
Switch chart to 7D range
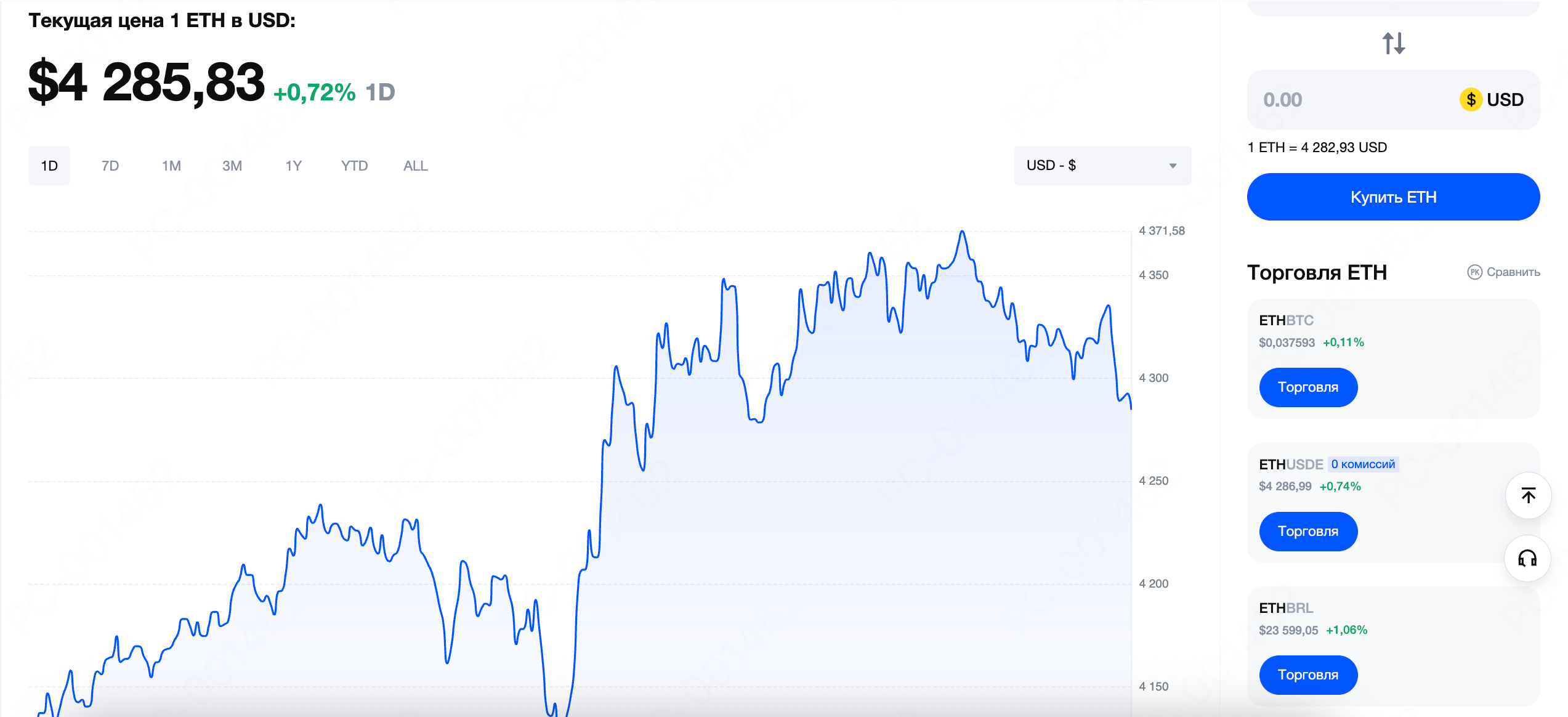coord(110,166)
